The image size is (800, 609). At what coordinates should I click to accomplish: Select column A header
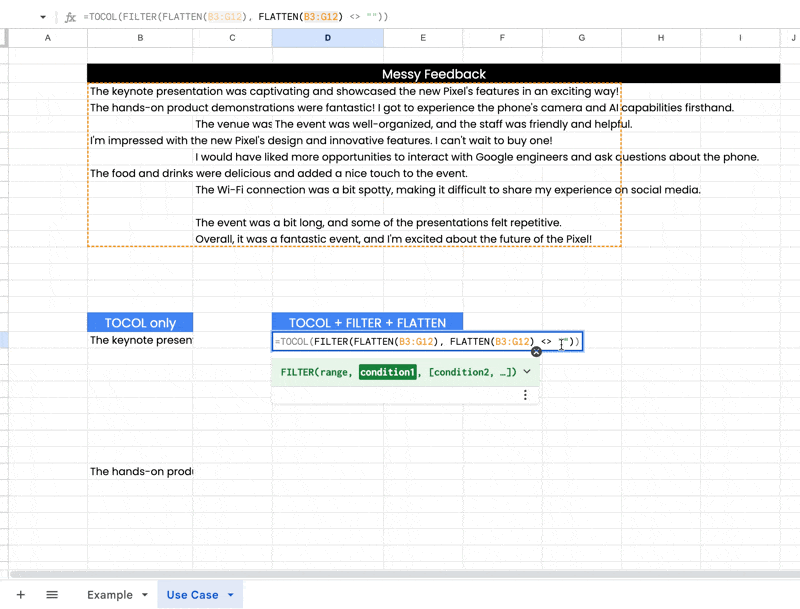click(47, 38)
